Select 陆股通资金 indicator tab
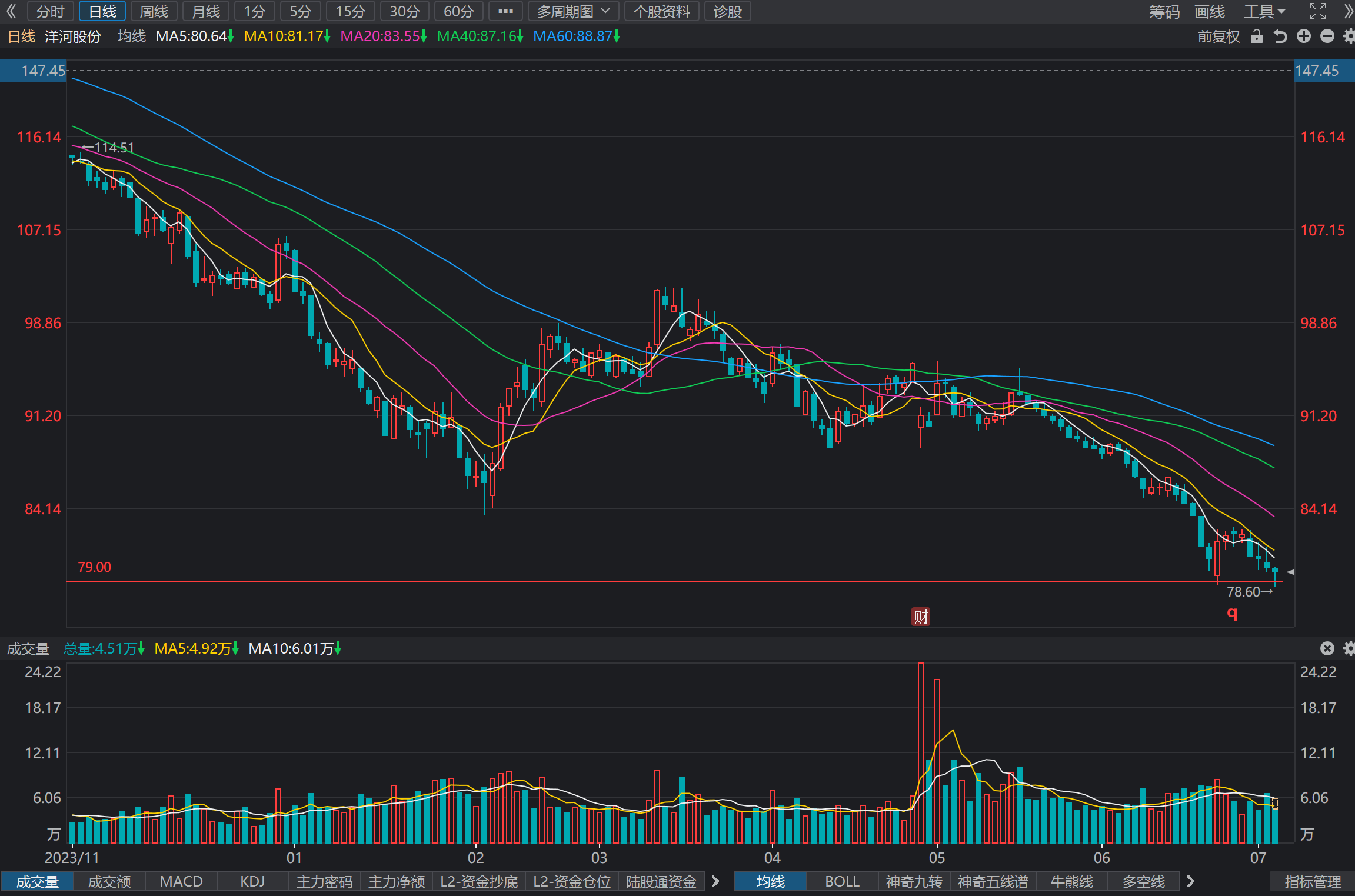This screenshot has height=896, width=1355. 661,881
